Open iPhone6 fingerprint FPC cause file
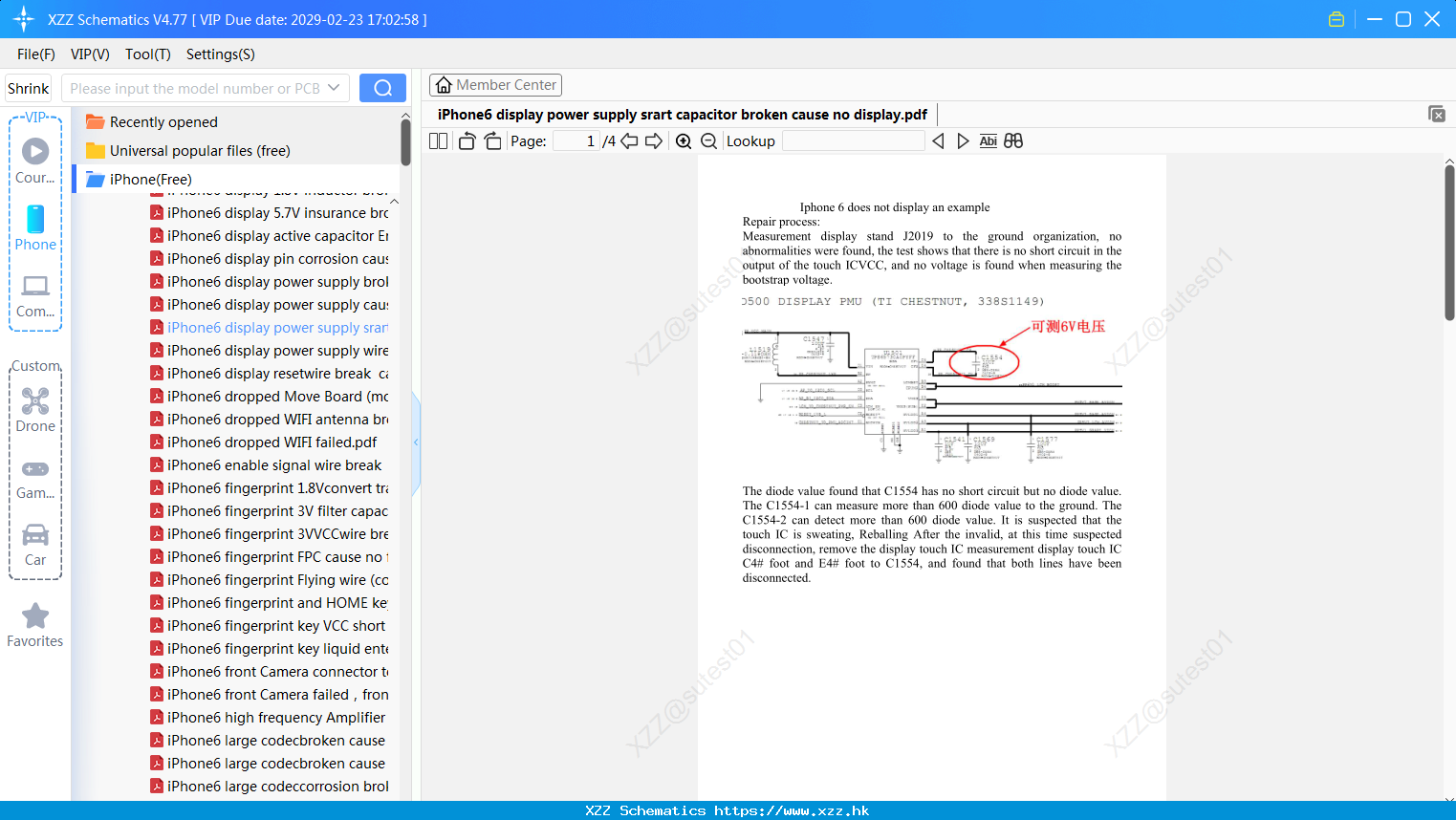Viewport: 1456px width, 820px height. (x=269, y=557)
